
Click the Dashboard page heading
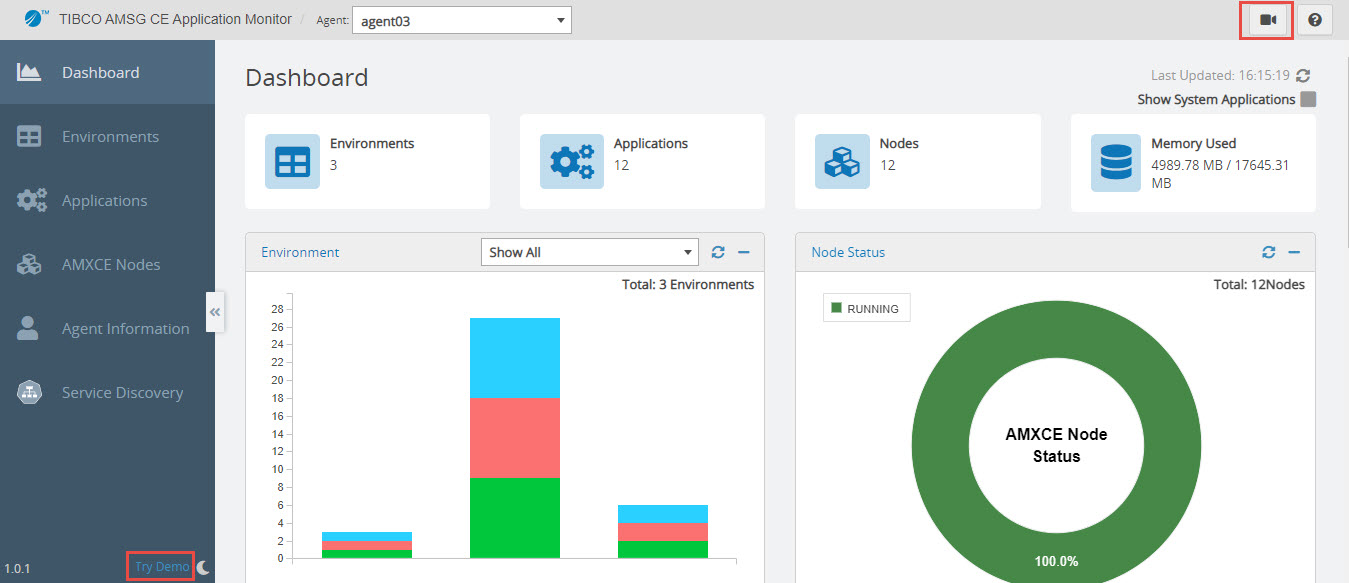coord(307,77)
